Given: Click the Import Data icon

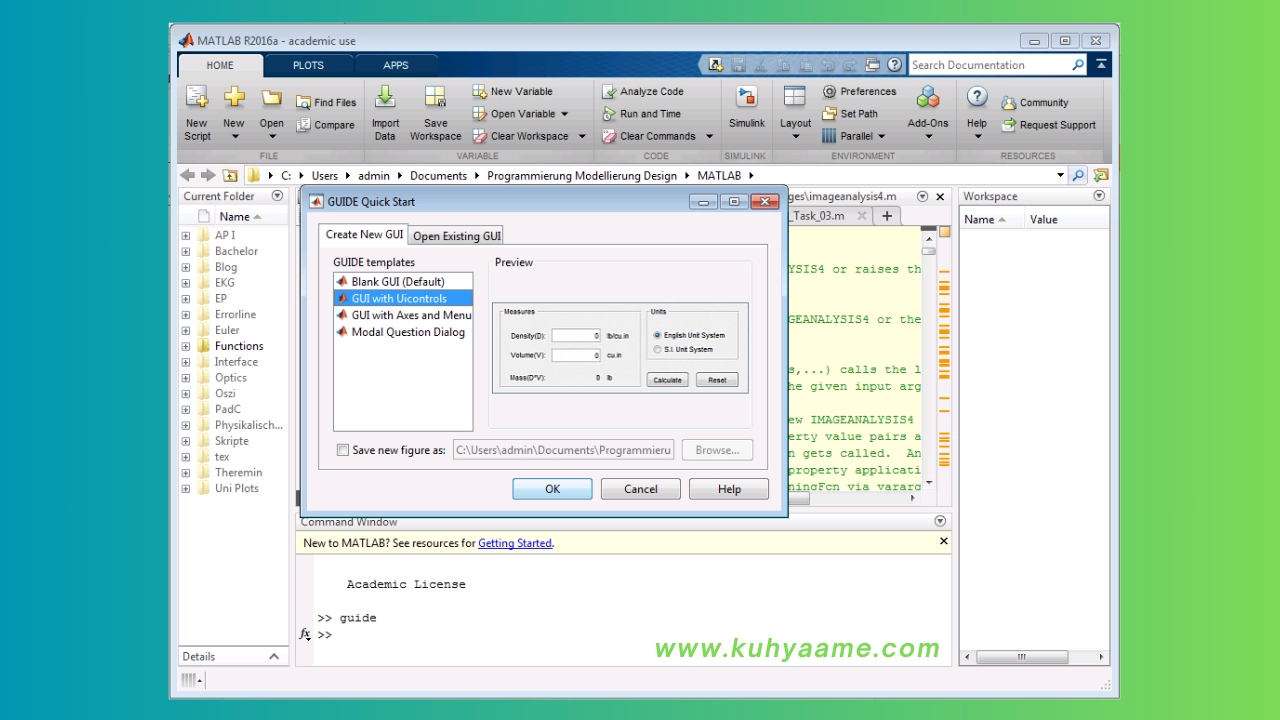Looking at the screenshot, I should pos(385,97).
